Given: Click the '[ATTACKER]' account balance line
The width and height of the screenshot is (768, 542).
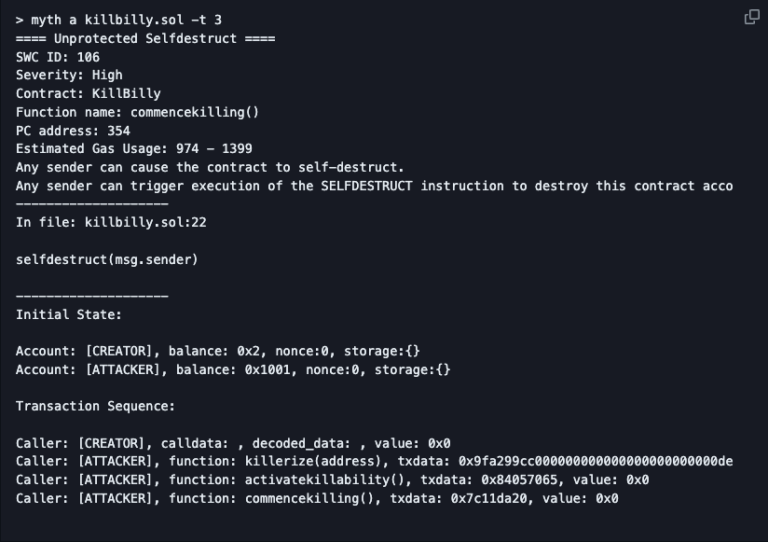Looking at the screenshot, I should tap(233, 370).
